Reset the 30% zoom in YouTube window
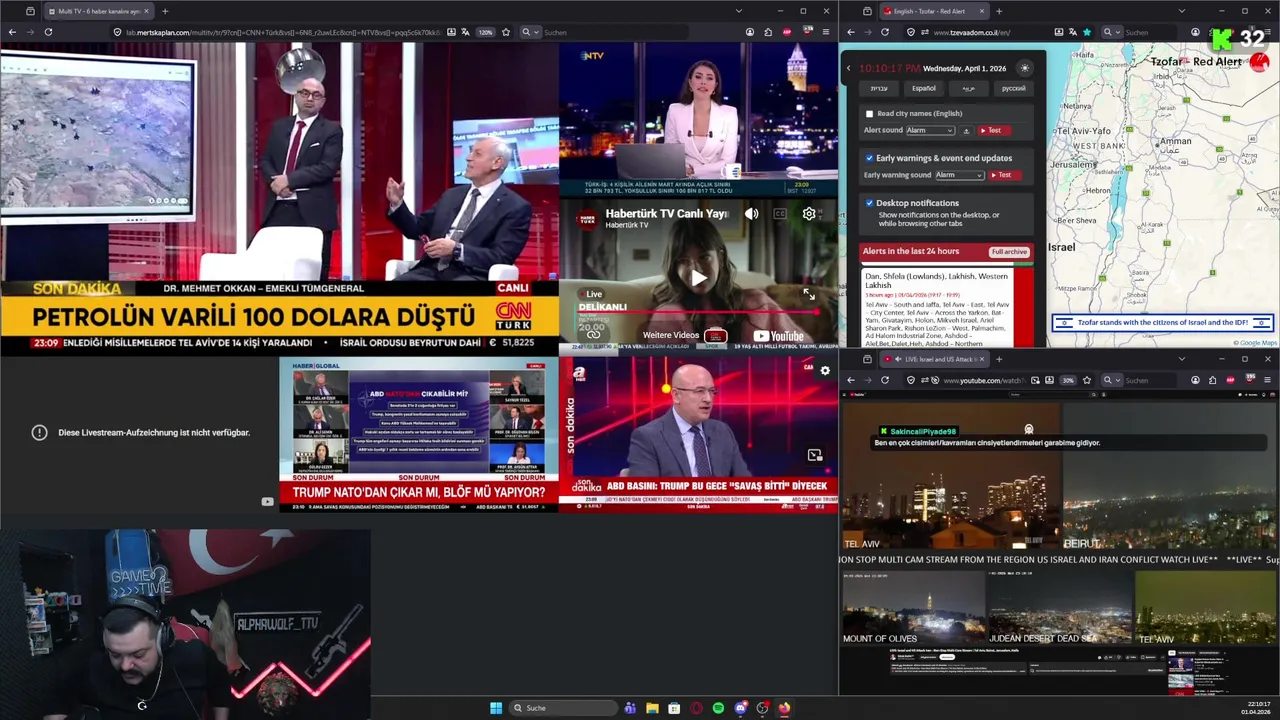1280x720 pixels. coord(1068,380)
